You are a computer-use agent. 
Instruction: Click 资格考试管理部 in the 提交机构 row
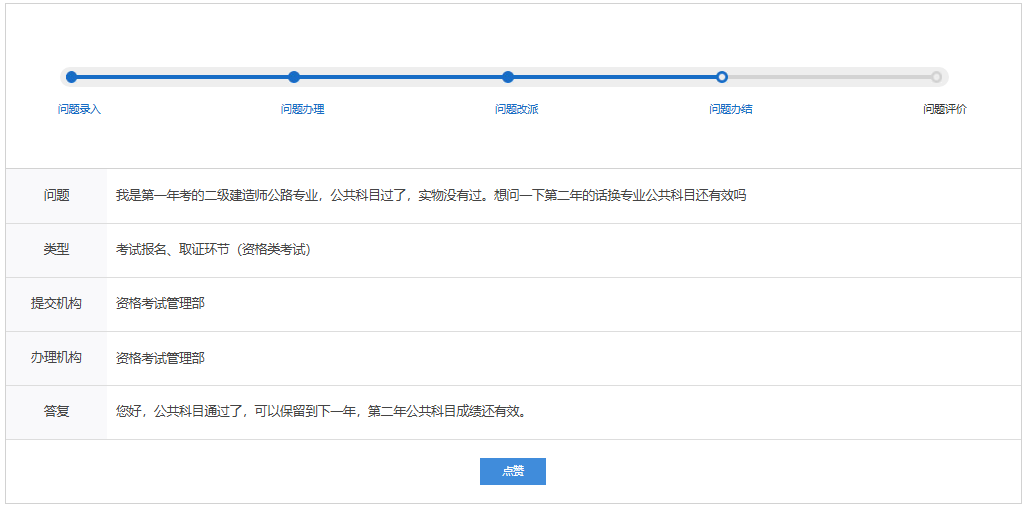point(160,304)
